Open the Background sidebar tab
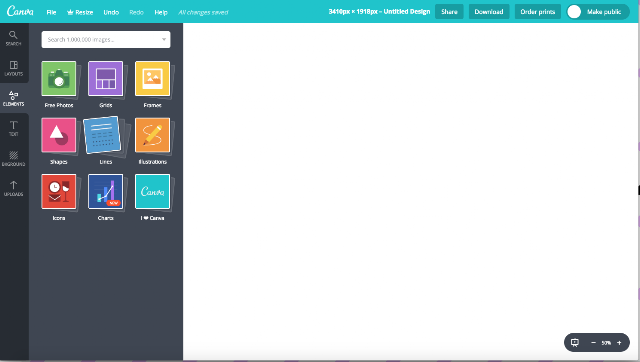The height and width of the screenshot is (362, 640). (13, 158)
